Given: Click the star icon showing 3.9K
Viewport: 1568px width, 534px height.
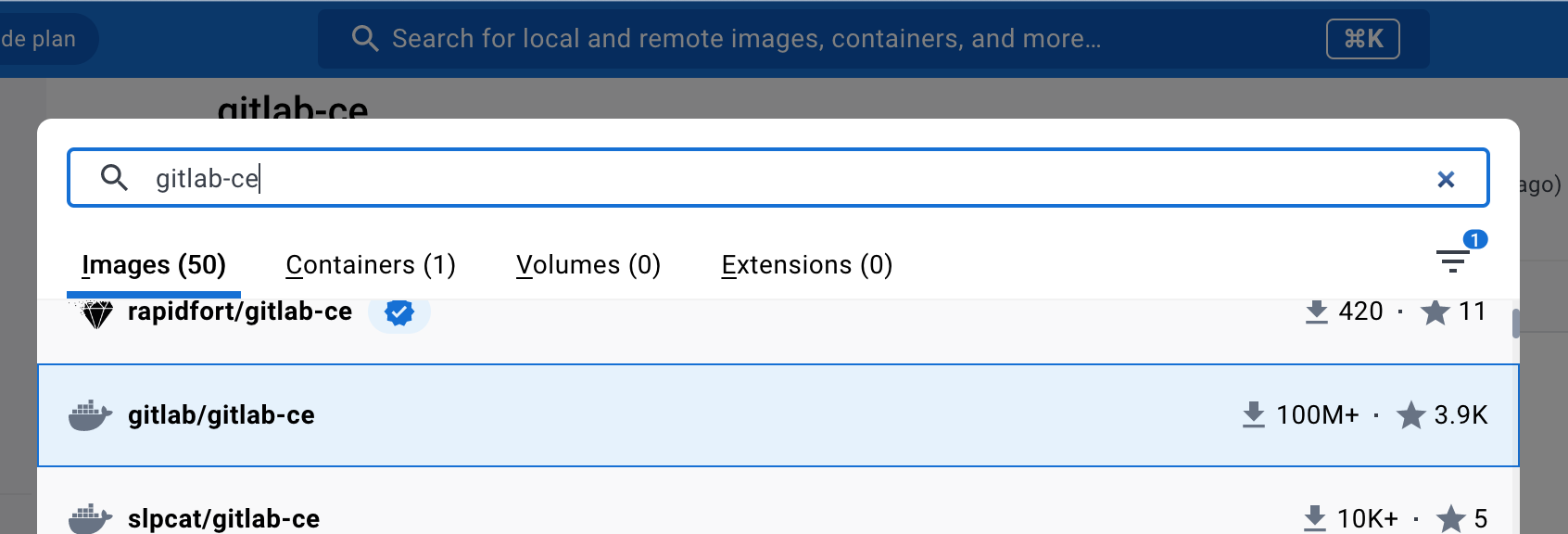Looking at the screenshot, I should (x=1410, y=414).
